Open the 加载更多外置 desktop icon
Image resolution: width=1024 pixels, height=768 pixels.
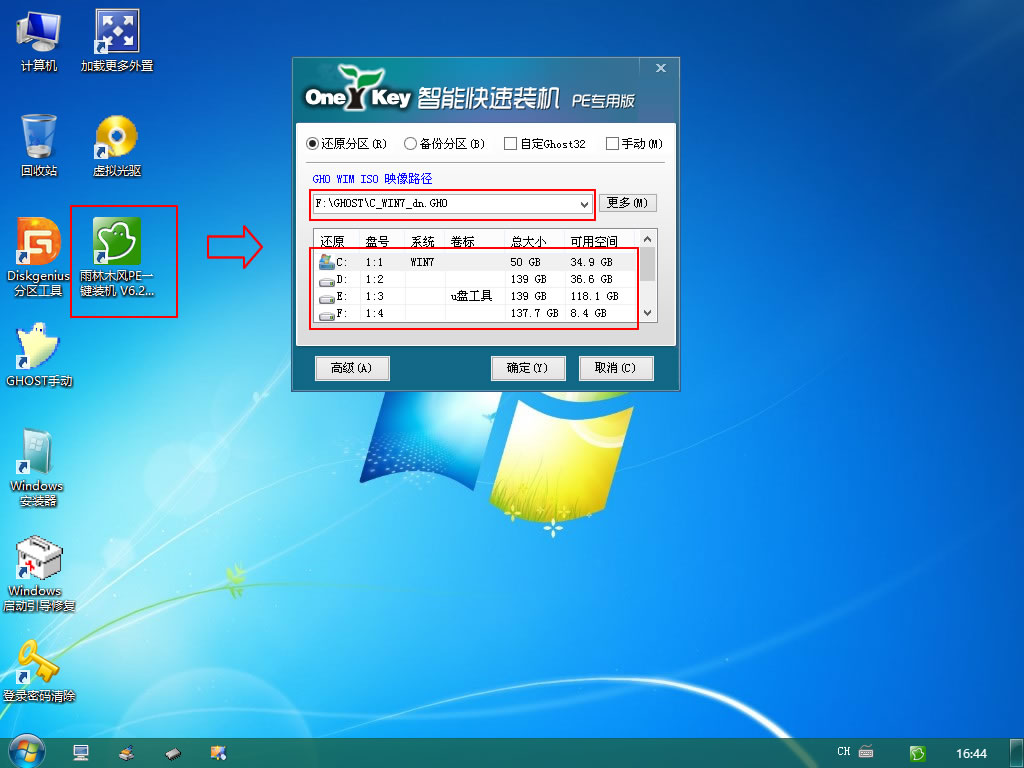[118, 32]
